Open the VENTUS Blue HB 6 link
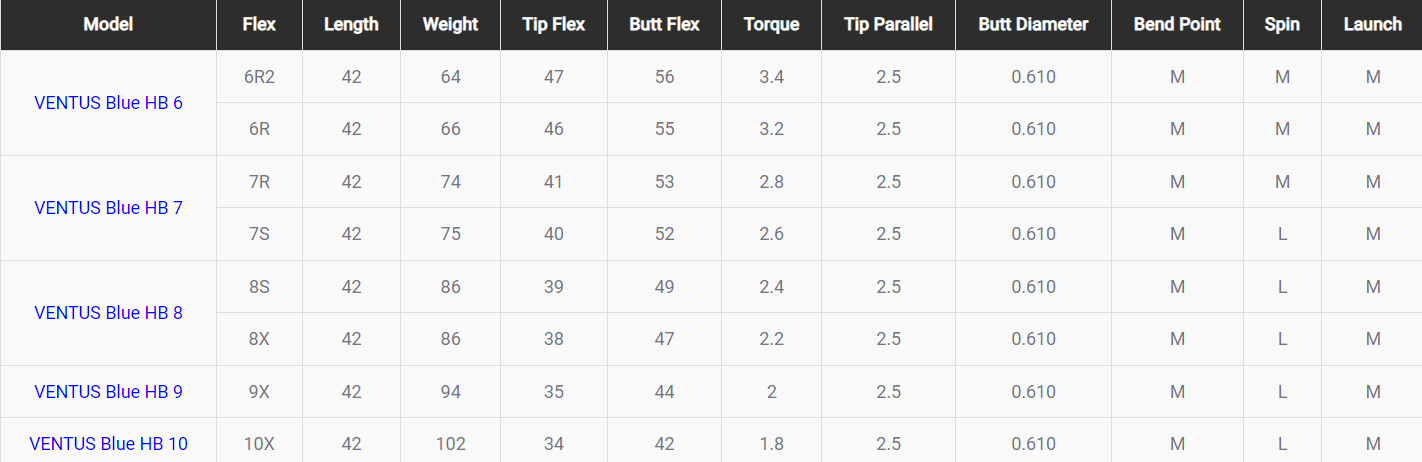The image size is (1422, 462). point(108,103)
